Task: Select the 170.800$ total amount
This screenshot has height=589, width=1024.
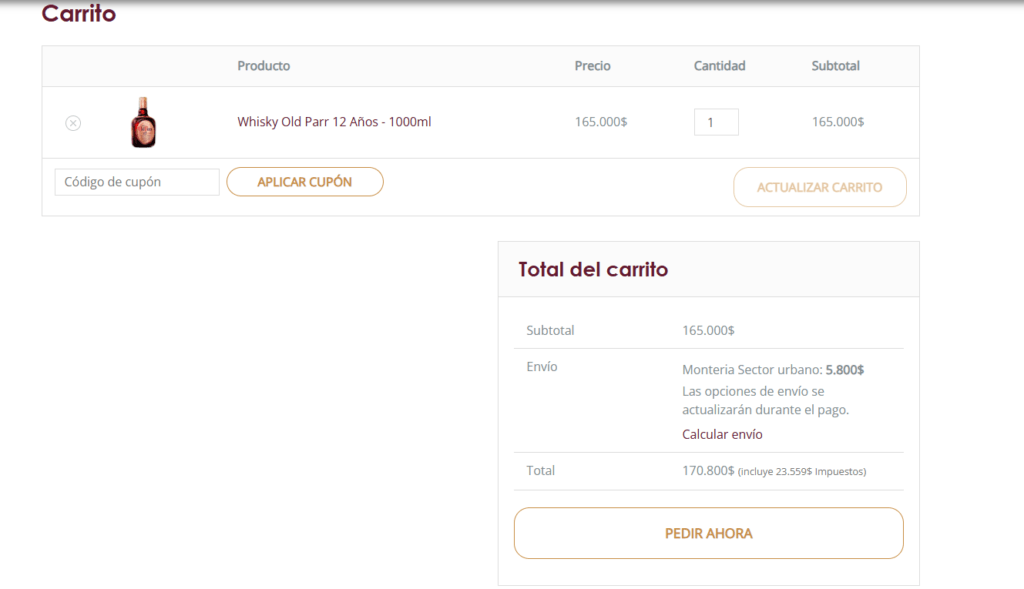Action: point(708,470)
